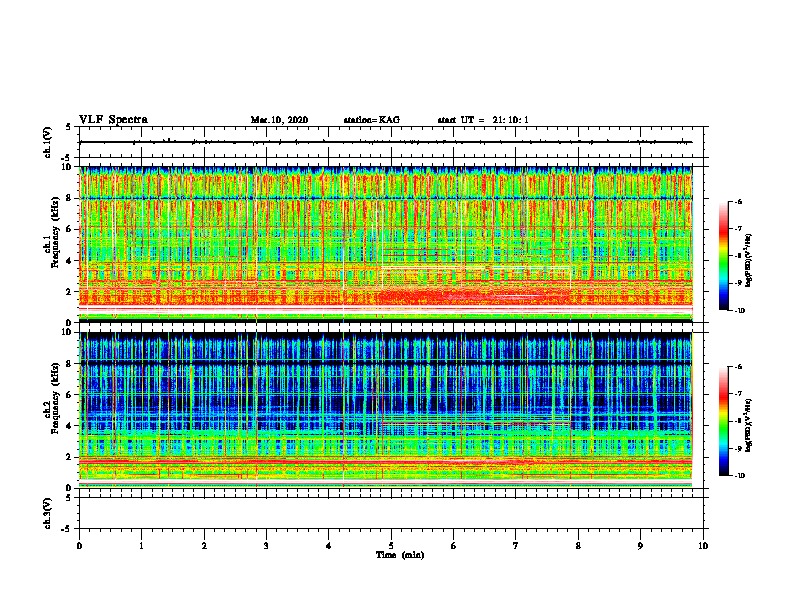Click the "VLF Spectra" title text

[x=113, y=120]
